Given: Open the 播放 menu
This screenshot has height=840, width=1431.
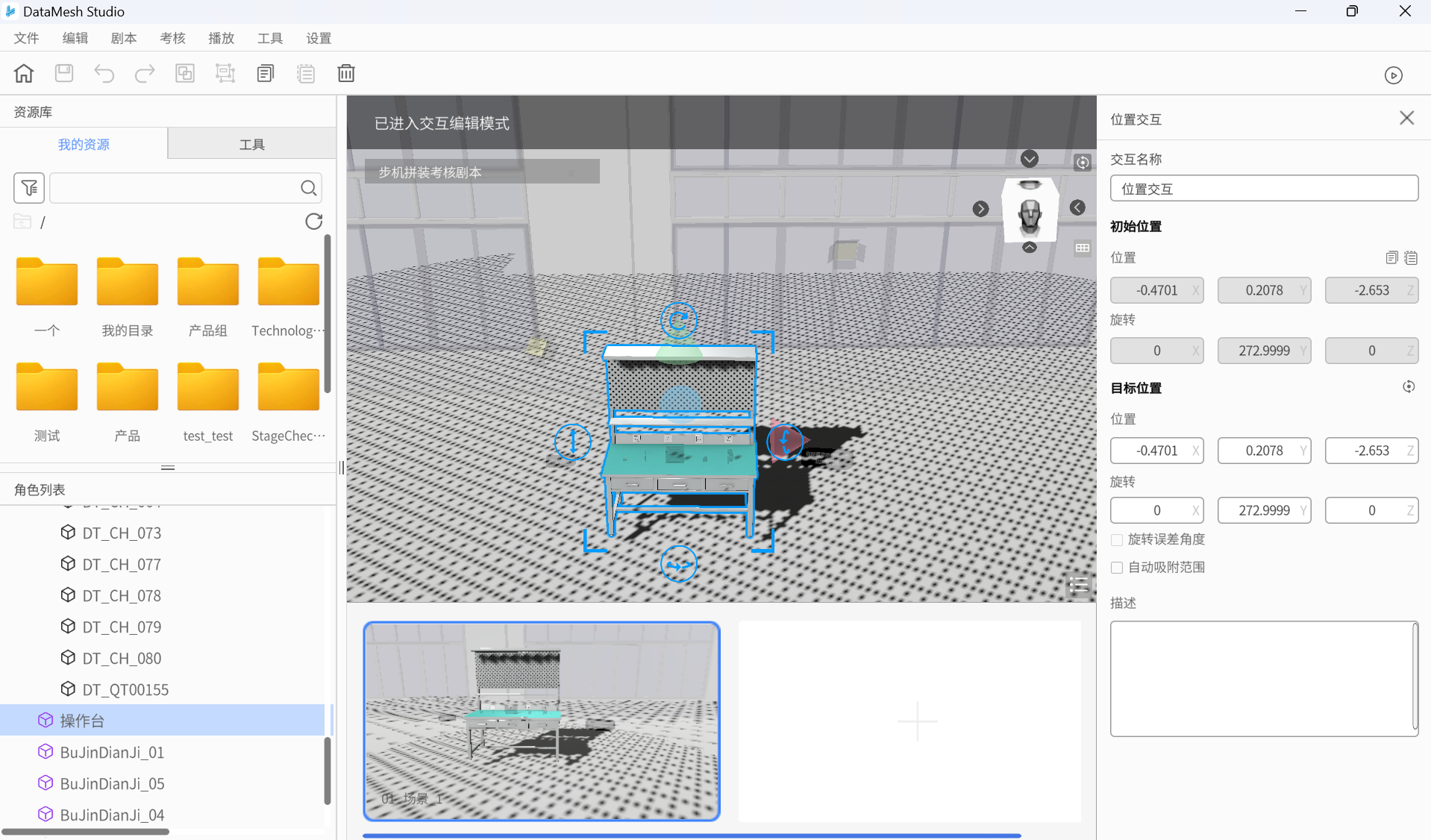Looking at the screenshot, I should 221,38.
